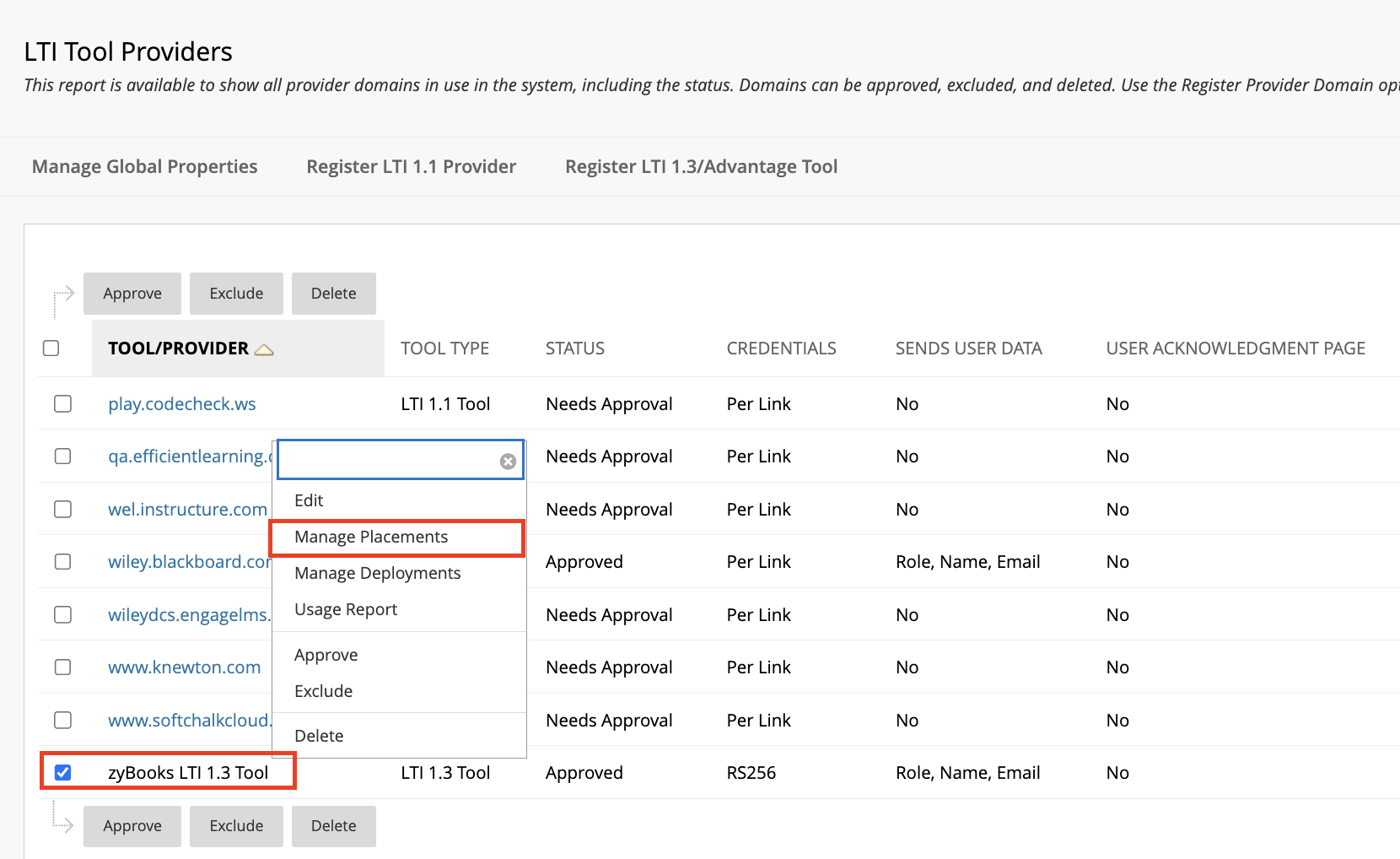Open the wiley.blackboard.com provider link
1400x859 pixels.
point(187,561)
